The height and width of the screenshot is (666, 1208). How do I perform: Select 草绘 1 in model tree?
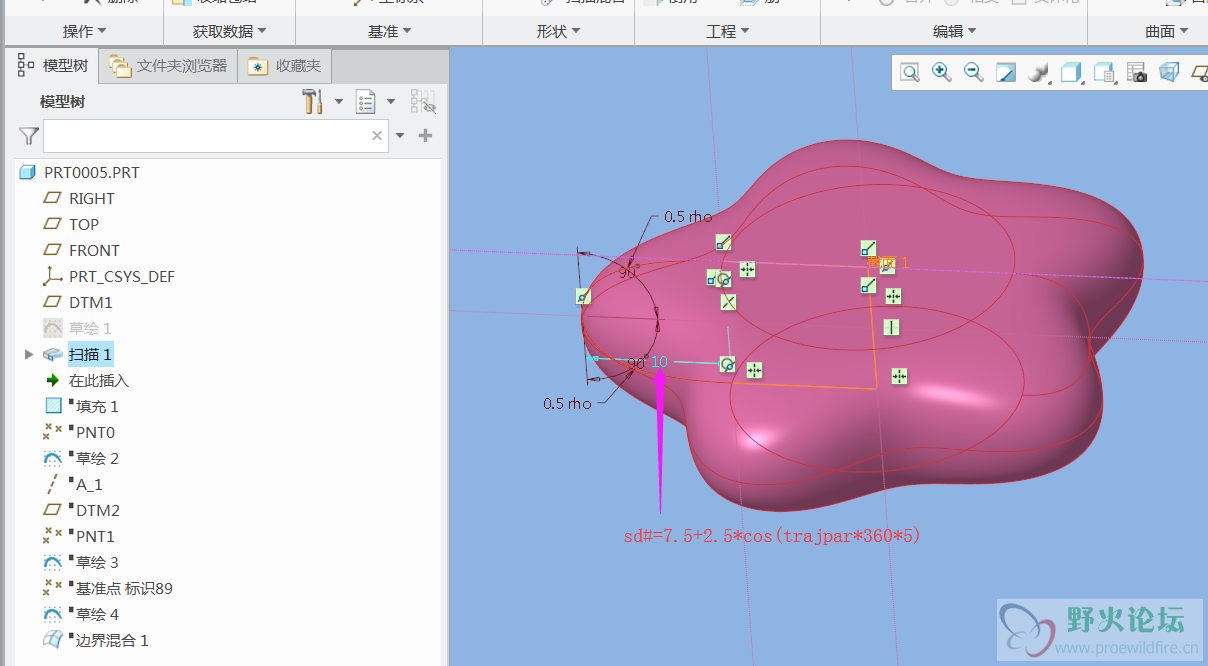[90, 328]
